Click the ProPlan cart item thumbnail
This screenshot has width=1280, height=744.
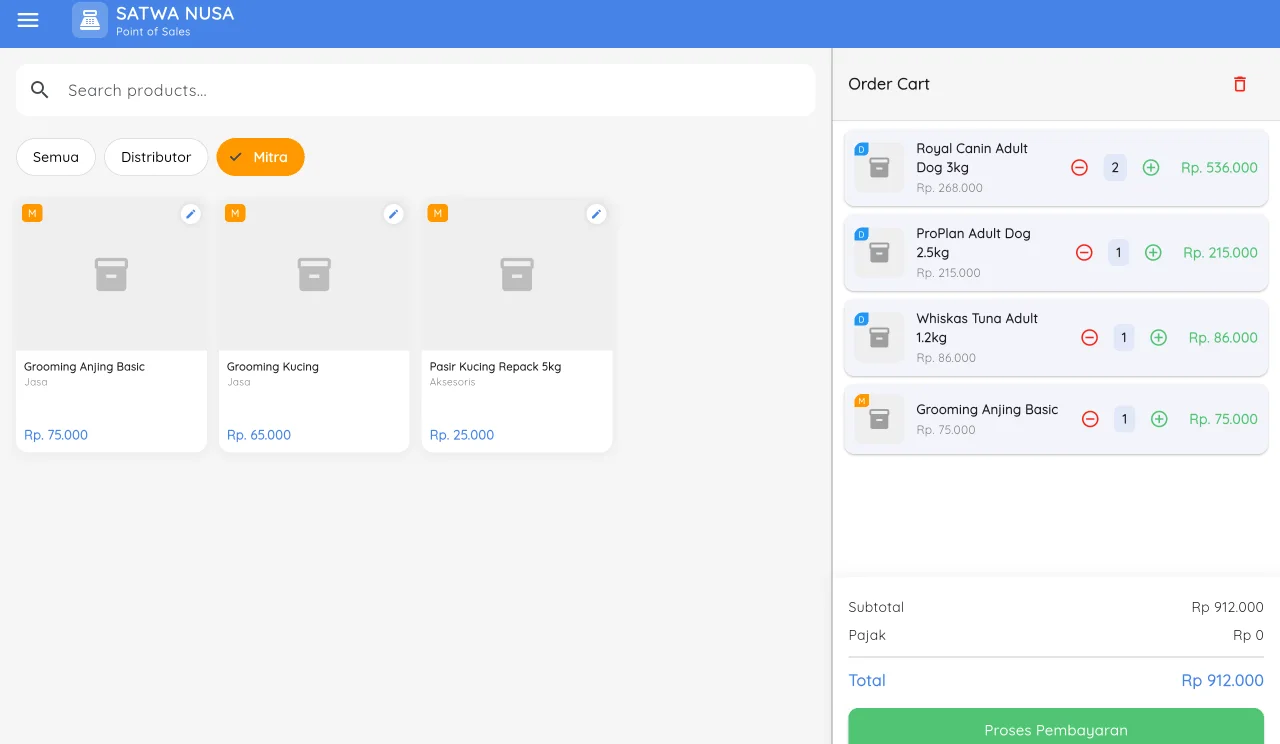point(879,253)
